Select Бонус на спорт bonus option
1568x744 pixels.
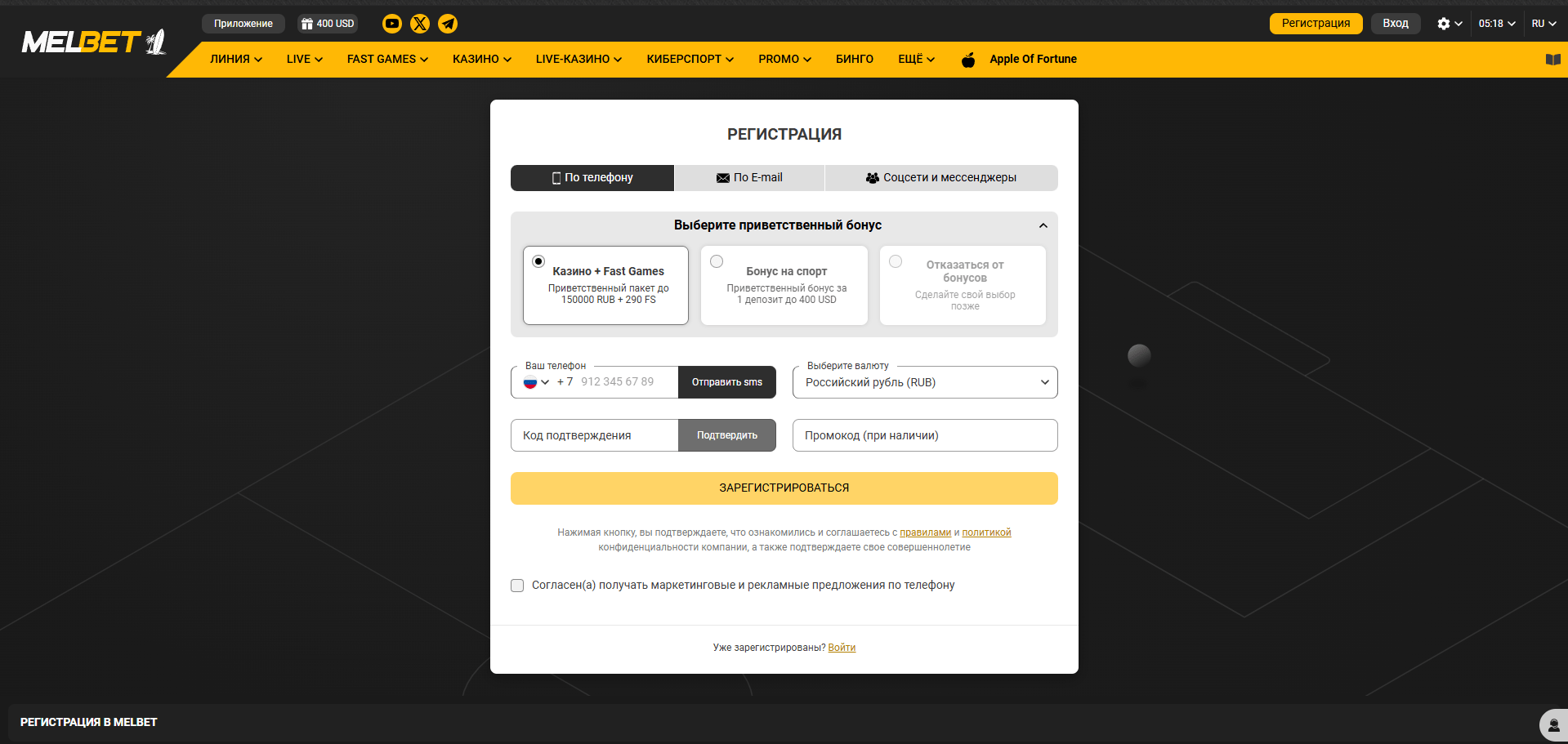(x=784, y=285)
